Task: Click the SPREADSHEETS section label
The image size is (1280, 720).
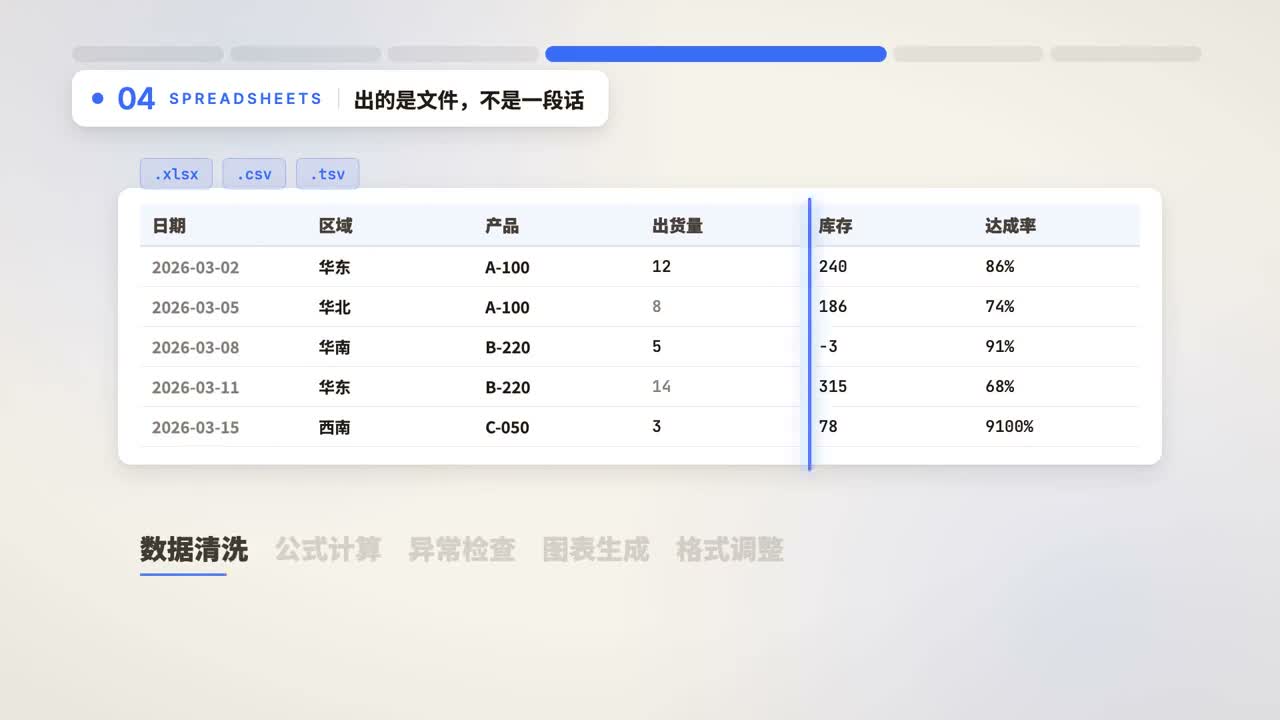Action: click(246, 99)
